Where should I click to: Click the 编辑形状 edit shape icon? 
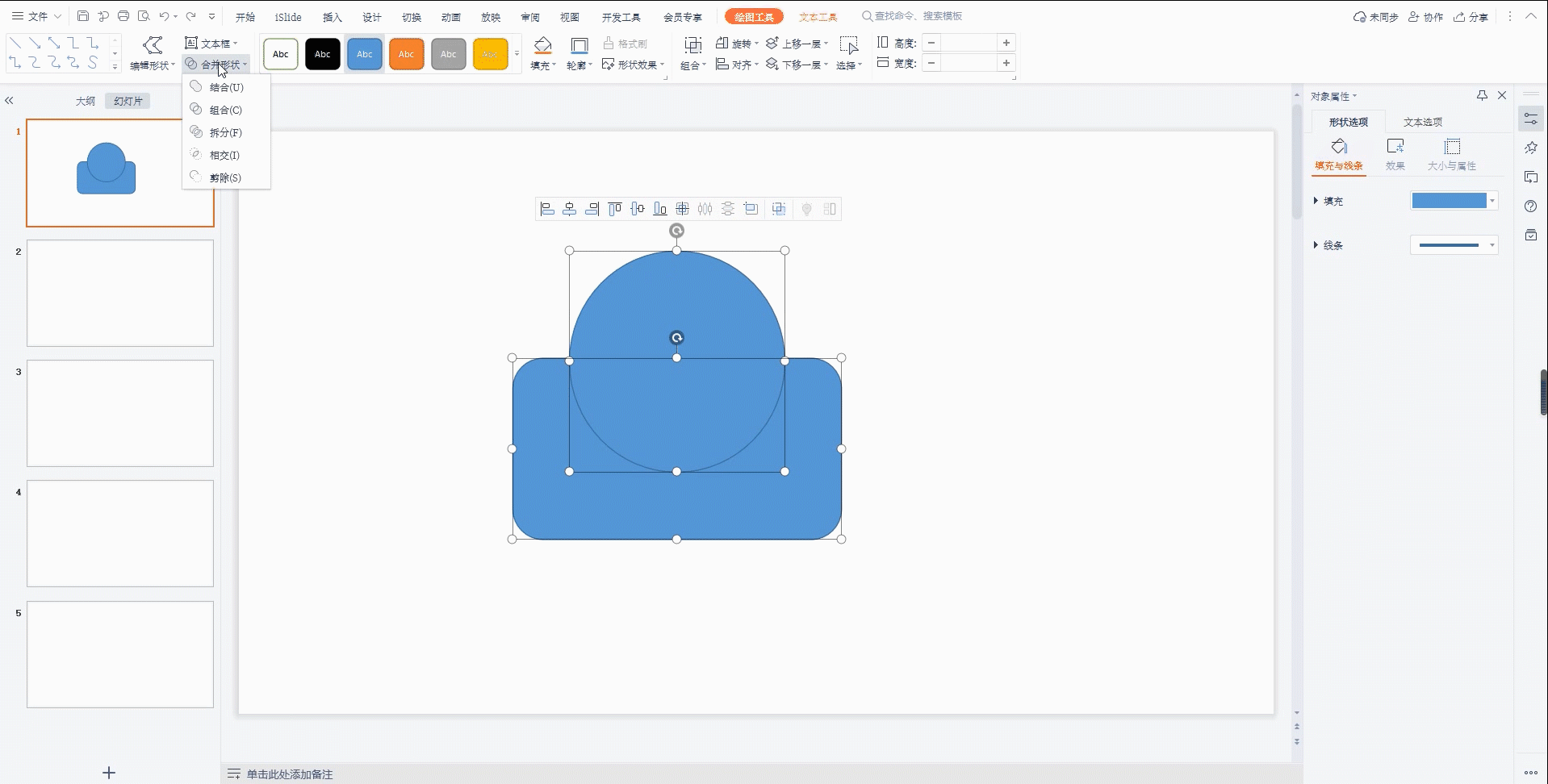(x=152, y=45)
